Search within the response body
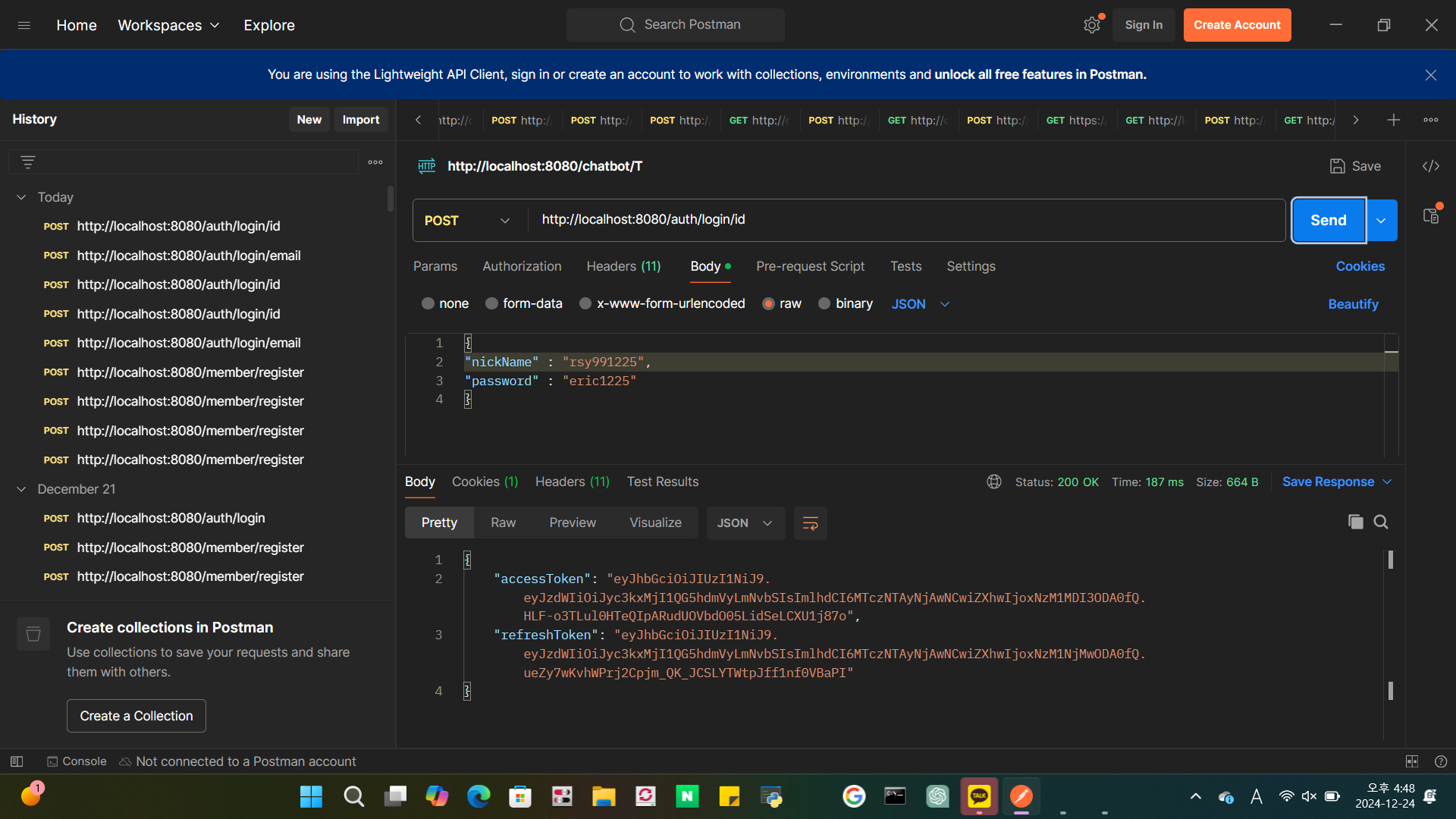The image size is (1456, 819). [1381, 522]
